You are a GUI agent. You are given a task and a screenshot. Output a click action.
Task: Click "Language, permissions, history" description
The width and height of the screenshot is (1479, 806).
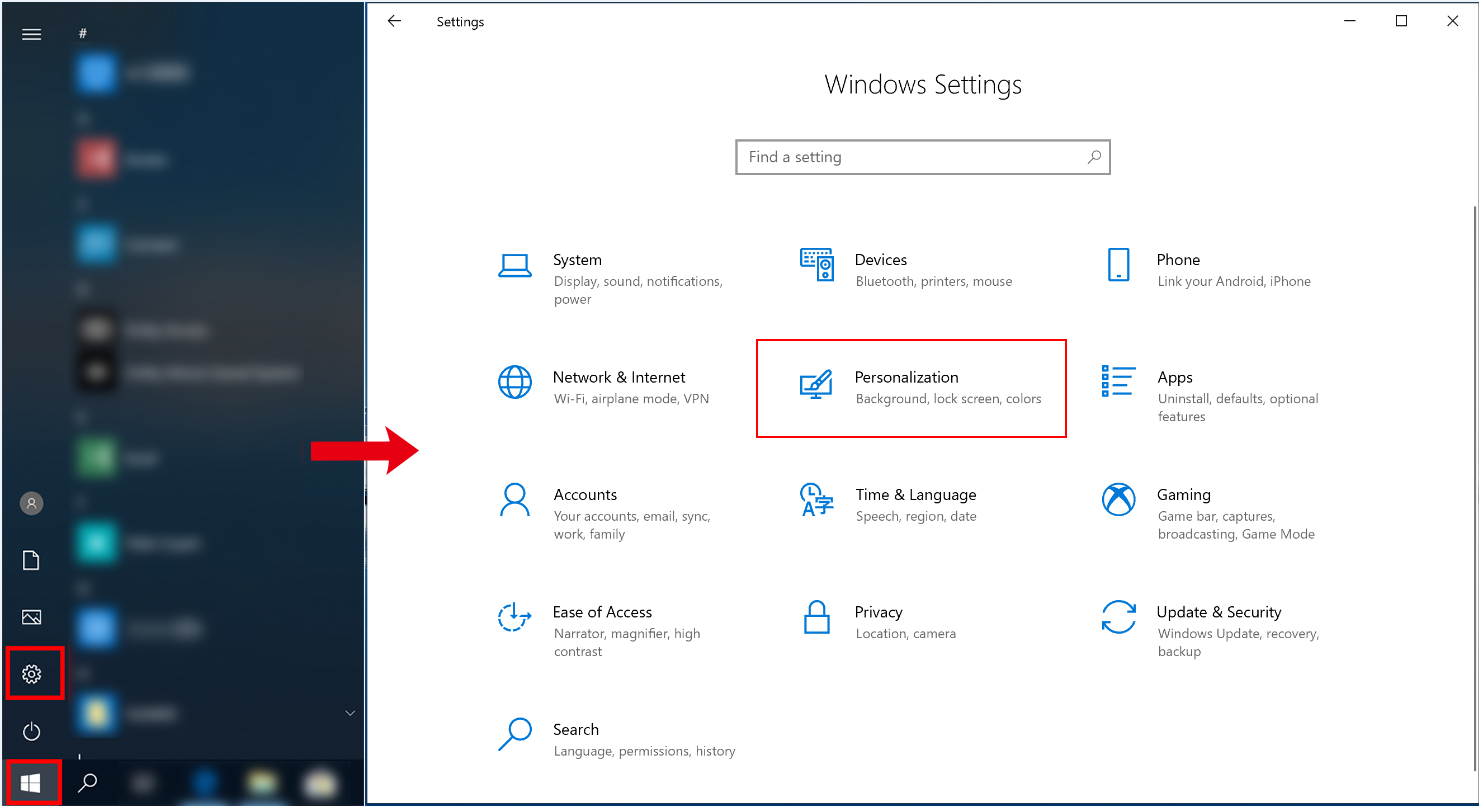click(x=644, y=751)
